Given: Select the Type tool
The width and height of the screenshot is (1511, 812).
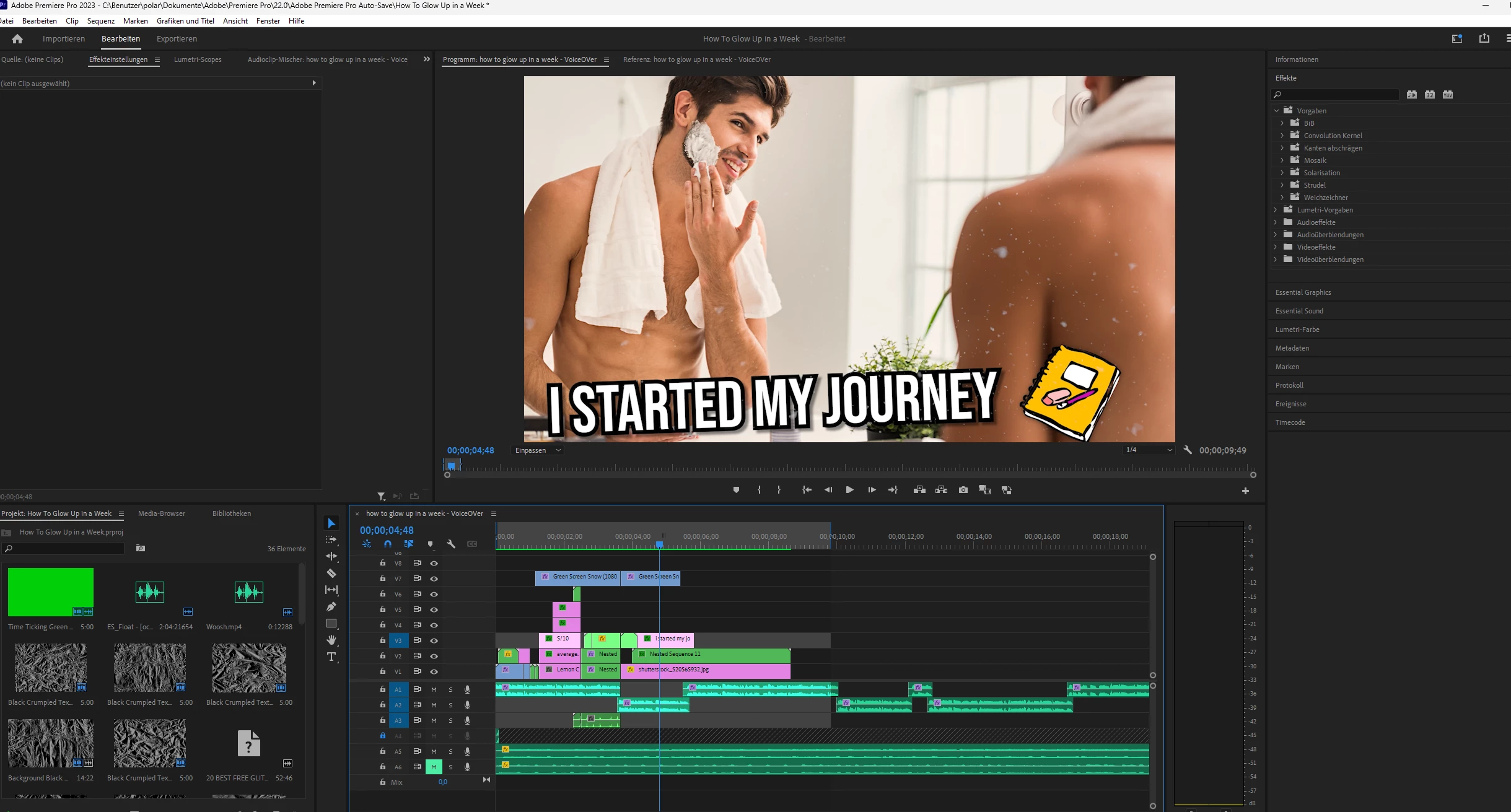Looking at the screenshot, I should (331, 657).
